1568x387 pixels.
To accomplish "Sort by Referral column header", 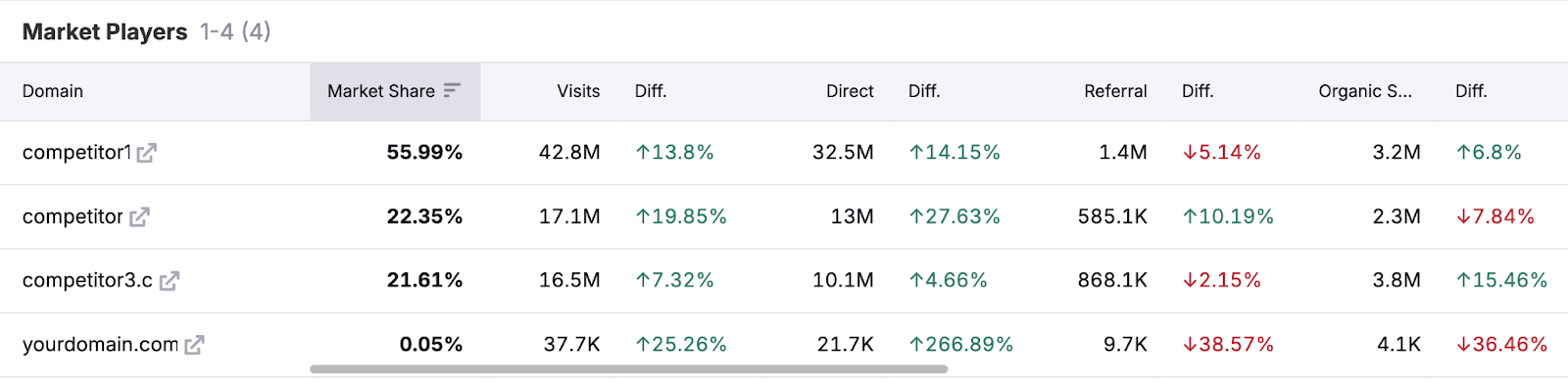I will pyautogui.click(x=1115, y=91).
